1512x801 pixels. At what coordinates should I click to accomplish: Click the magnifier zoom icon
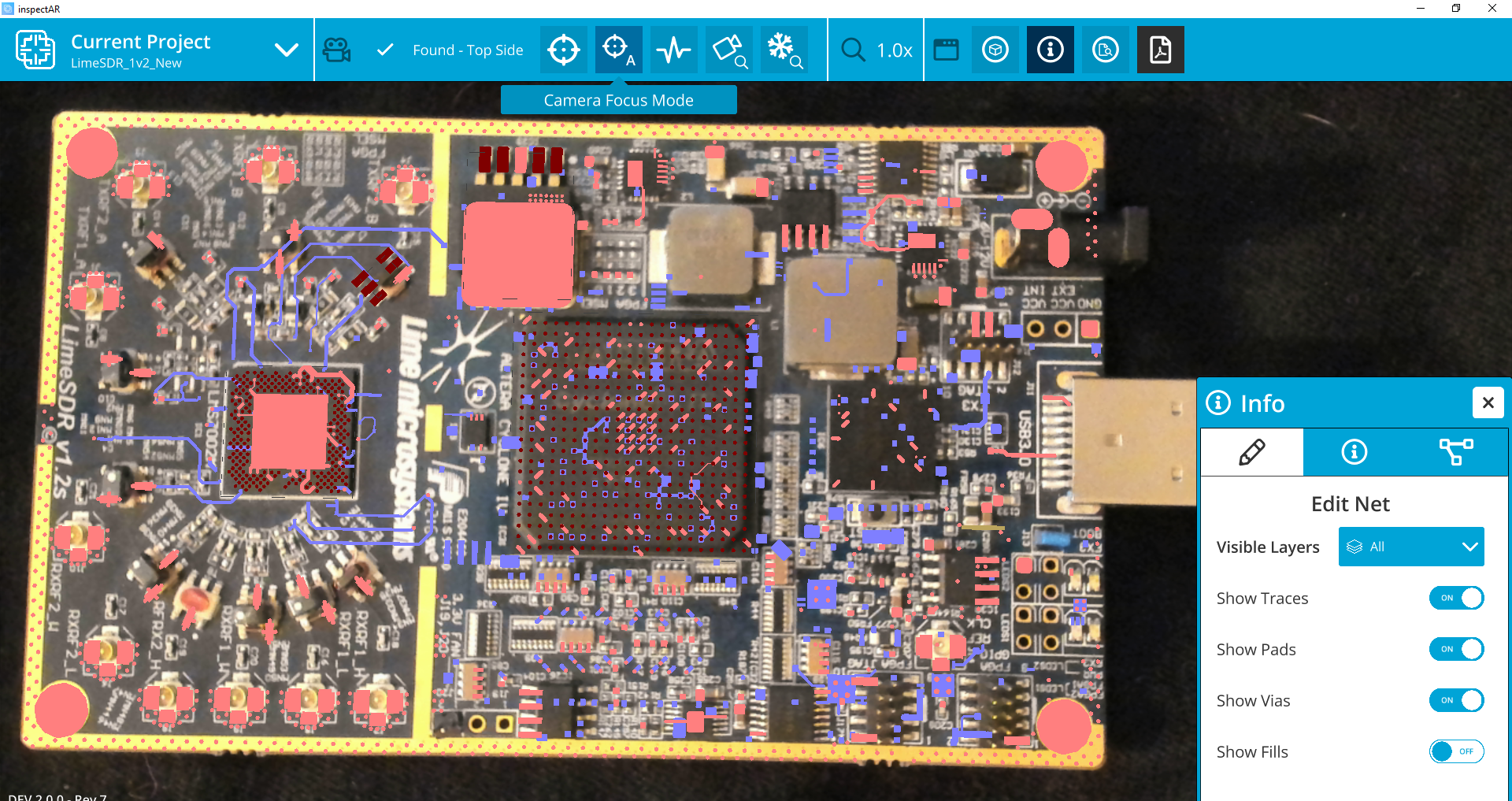[x=853, y=50]
